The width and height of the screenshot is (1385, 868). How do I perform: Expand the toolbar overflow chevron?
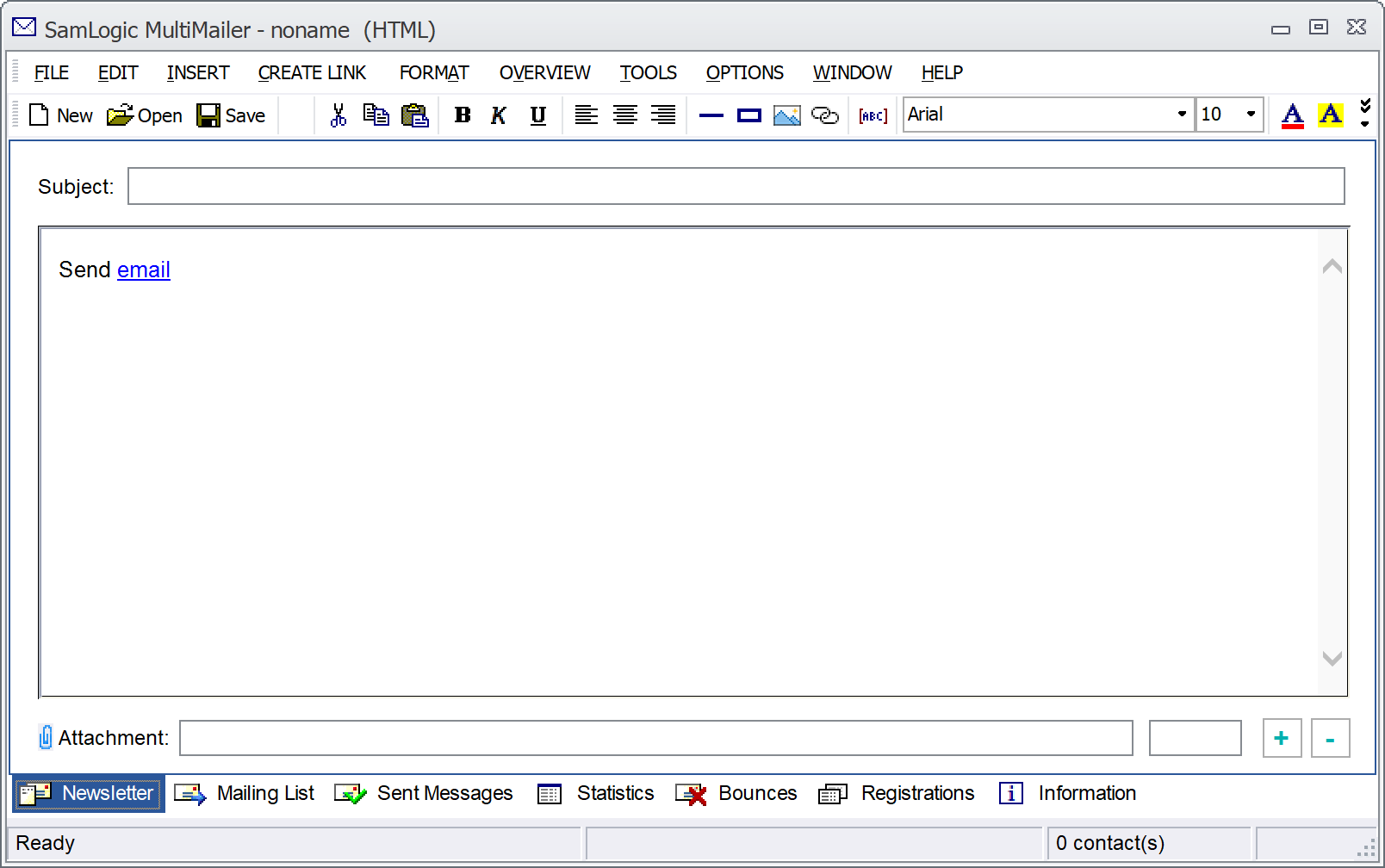tap(1365, 114)
